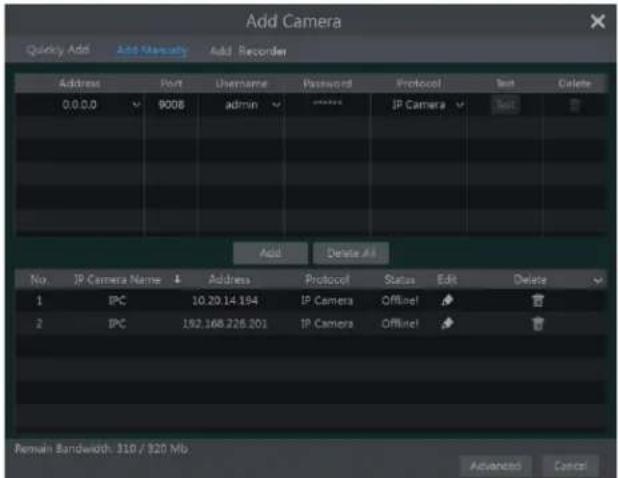The height and width of the screenshot is (478, 618).
Task: Open the Add Recorder tab
Action: pyautogui.click(x=248, y=51)
